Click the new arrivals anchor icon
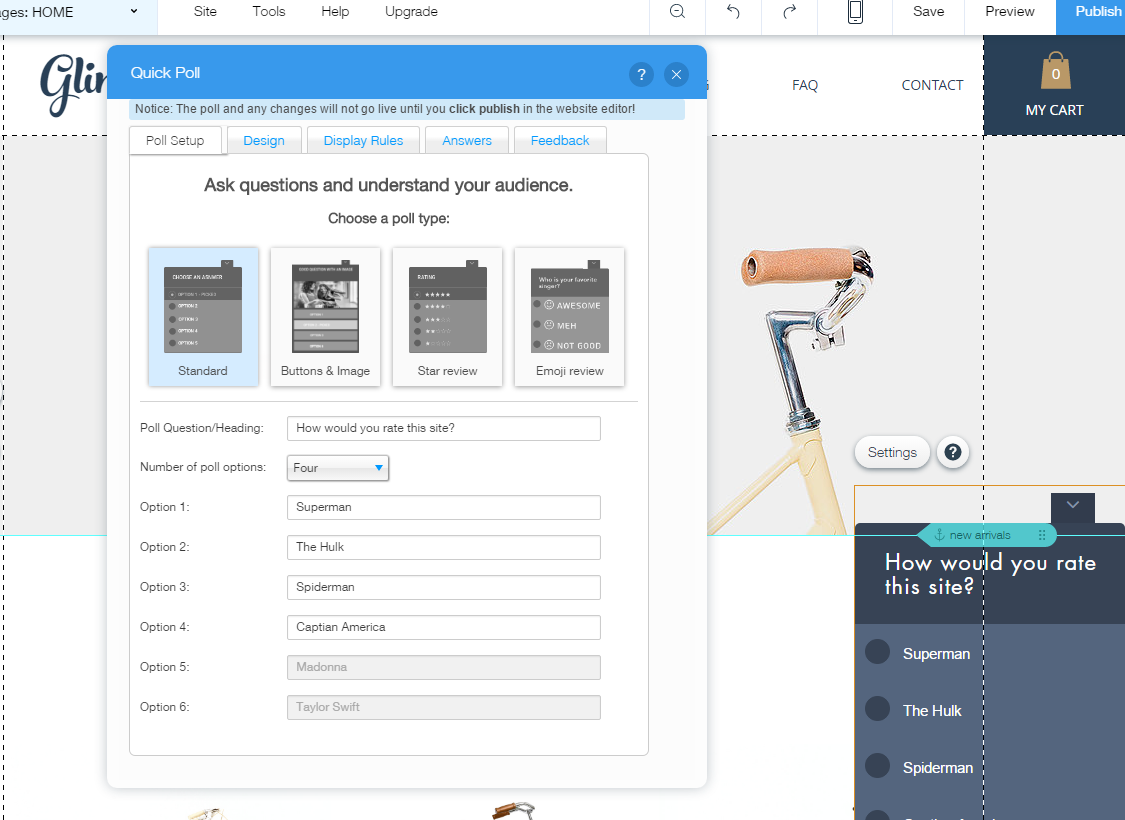Screen dimensions: 1125x820 (x=938, y=535)
